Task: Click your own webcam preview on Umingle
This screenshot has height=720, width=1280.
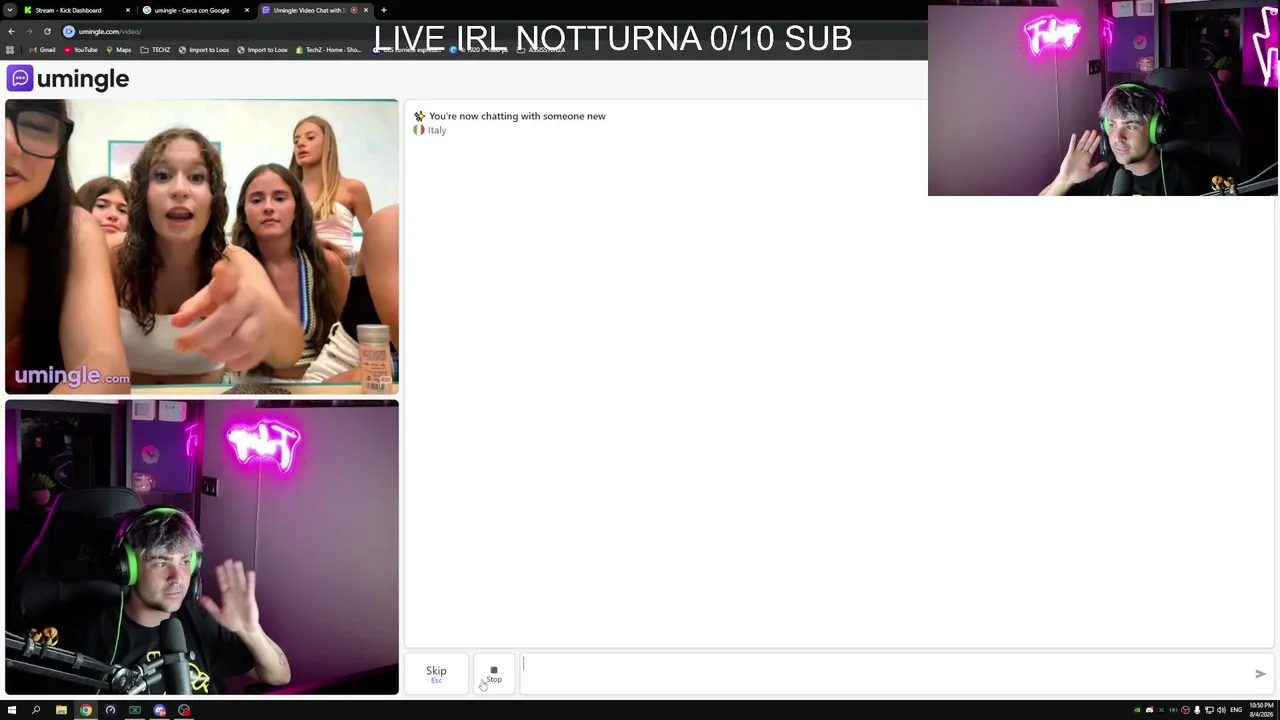Action: 201,547
